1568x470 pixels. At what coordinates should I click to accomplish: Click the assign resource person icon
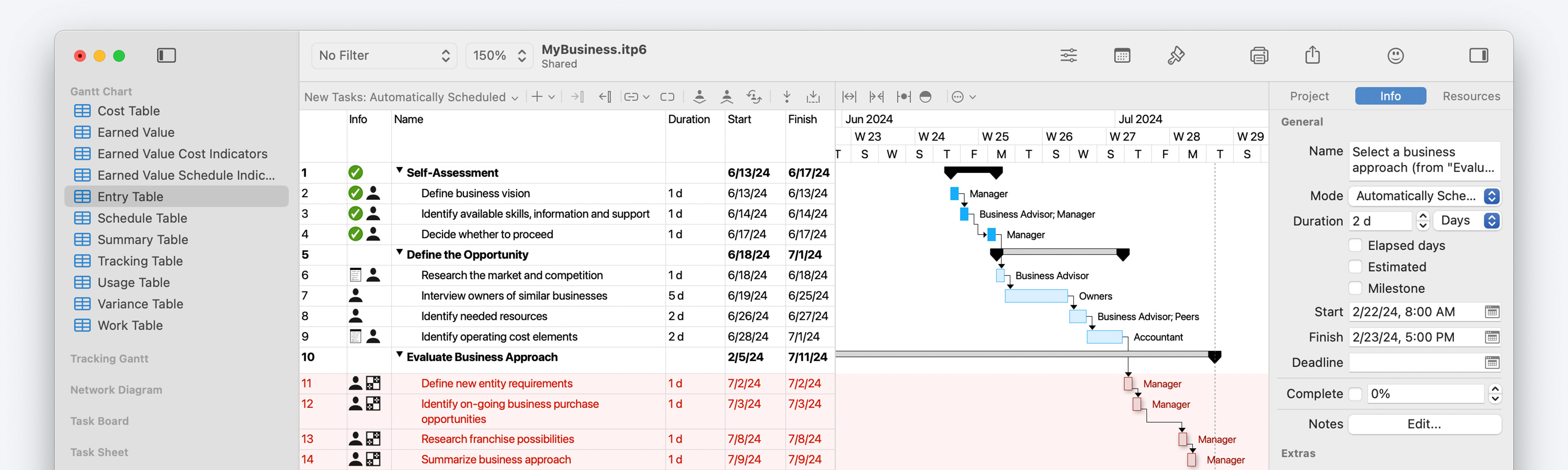coord(700,97)
